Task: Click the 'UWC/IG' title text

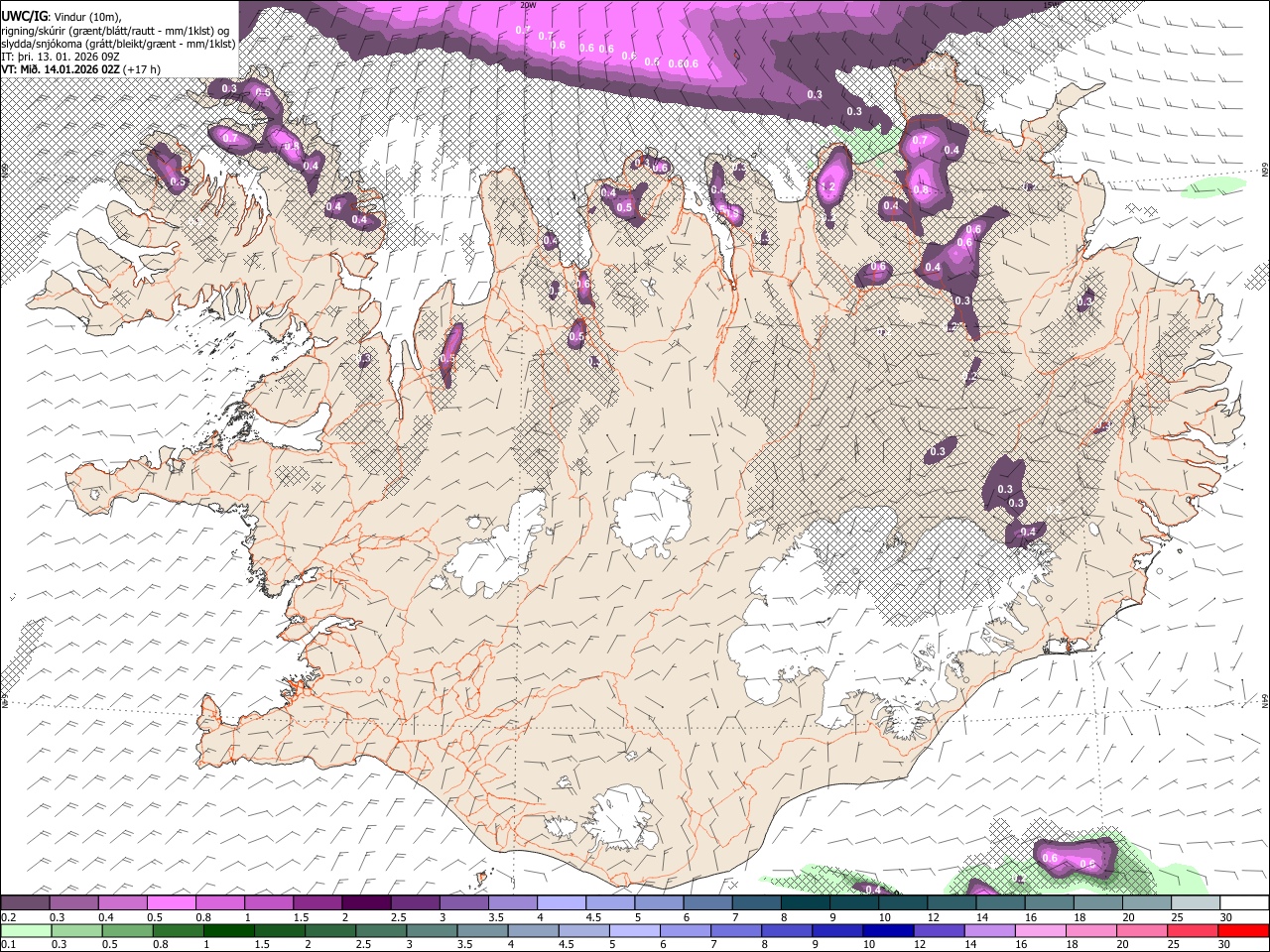Action: (x=24, y=15)
